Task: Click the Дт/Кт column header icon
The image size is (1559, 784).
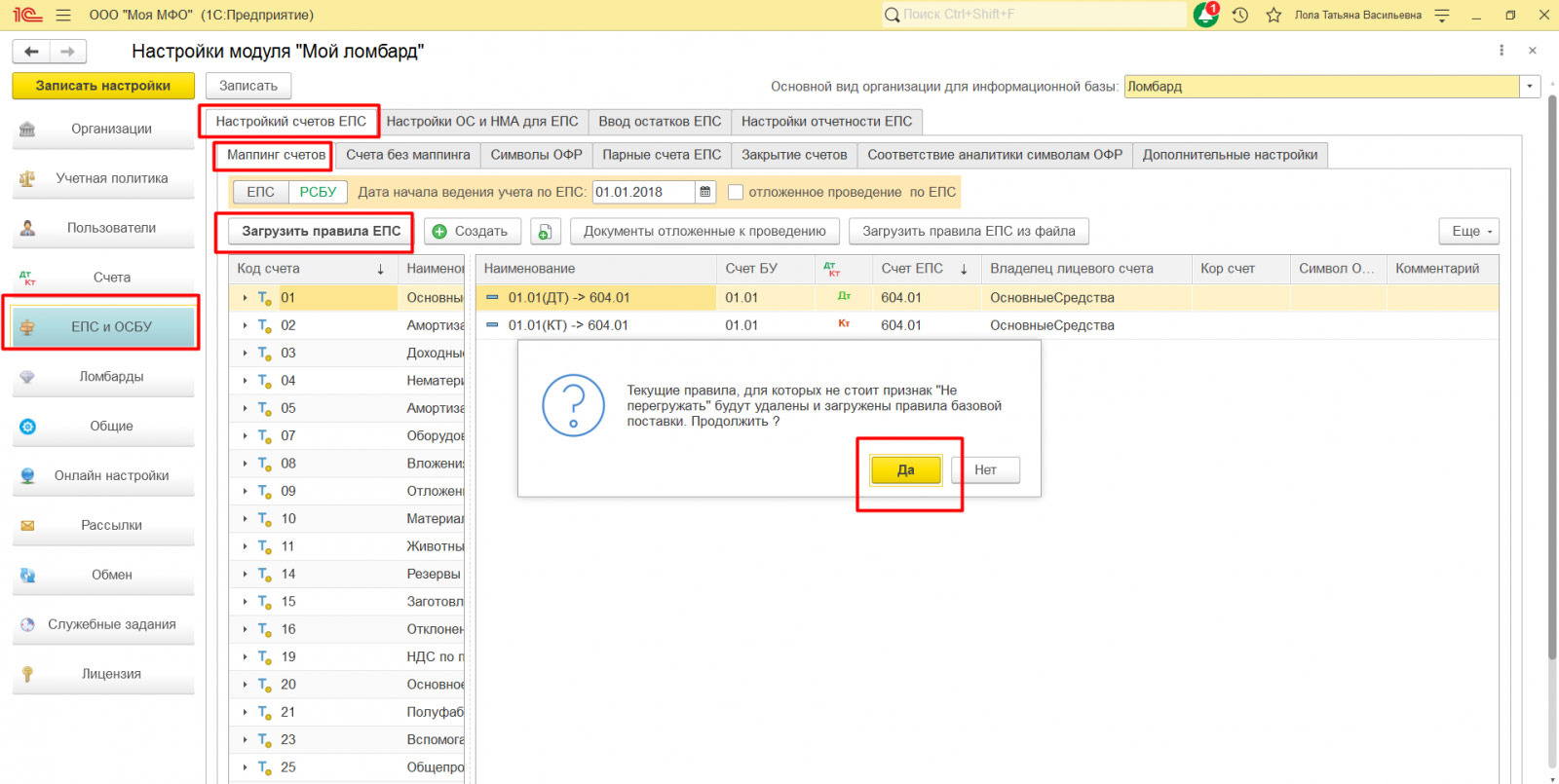Action: pos(831,269)
